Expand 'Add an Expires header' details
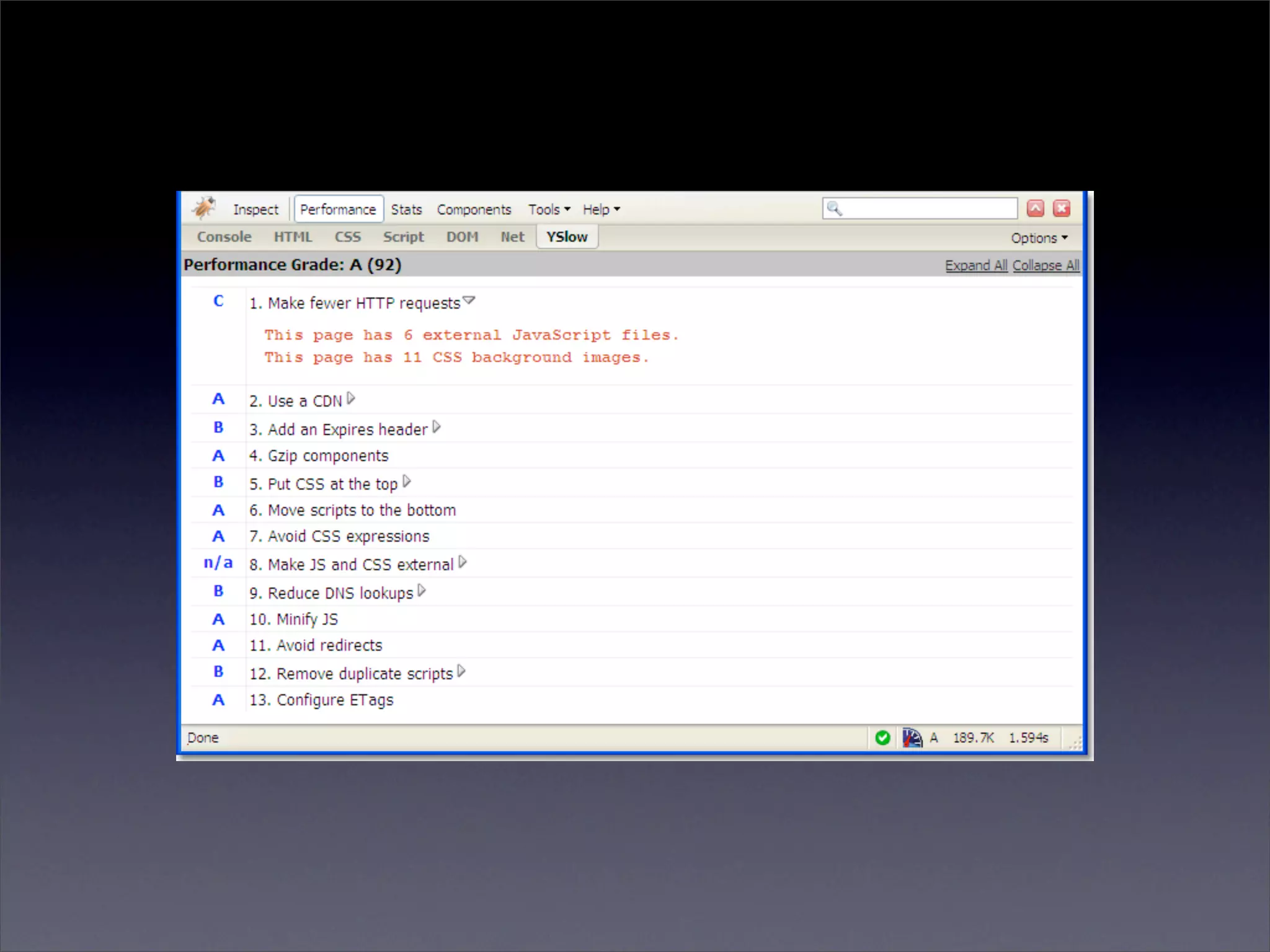Viewport: 1270px width, 952px height. (437, 427)
